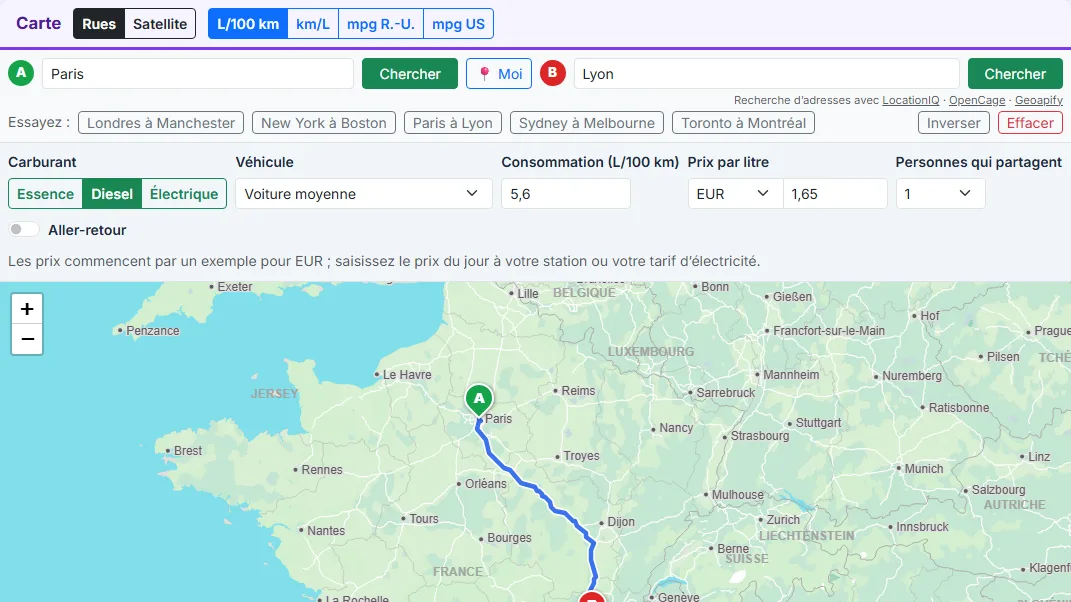Open the LocationIQ link

910,100
